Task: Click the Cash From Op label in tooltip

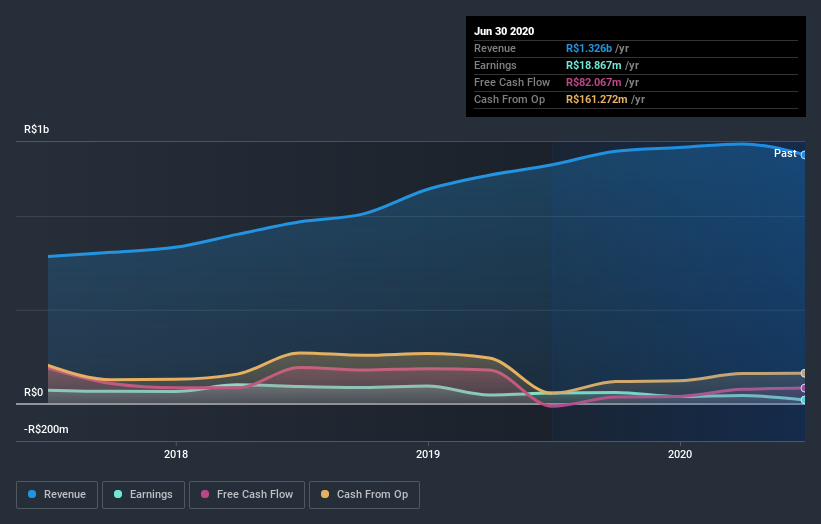Action: 509,99
